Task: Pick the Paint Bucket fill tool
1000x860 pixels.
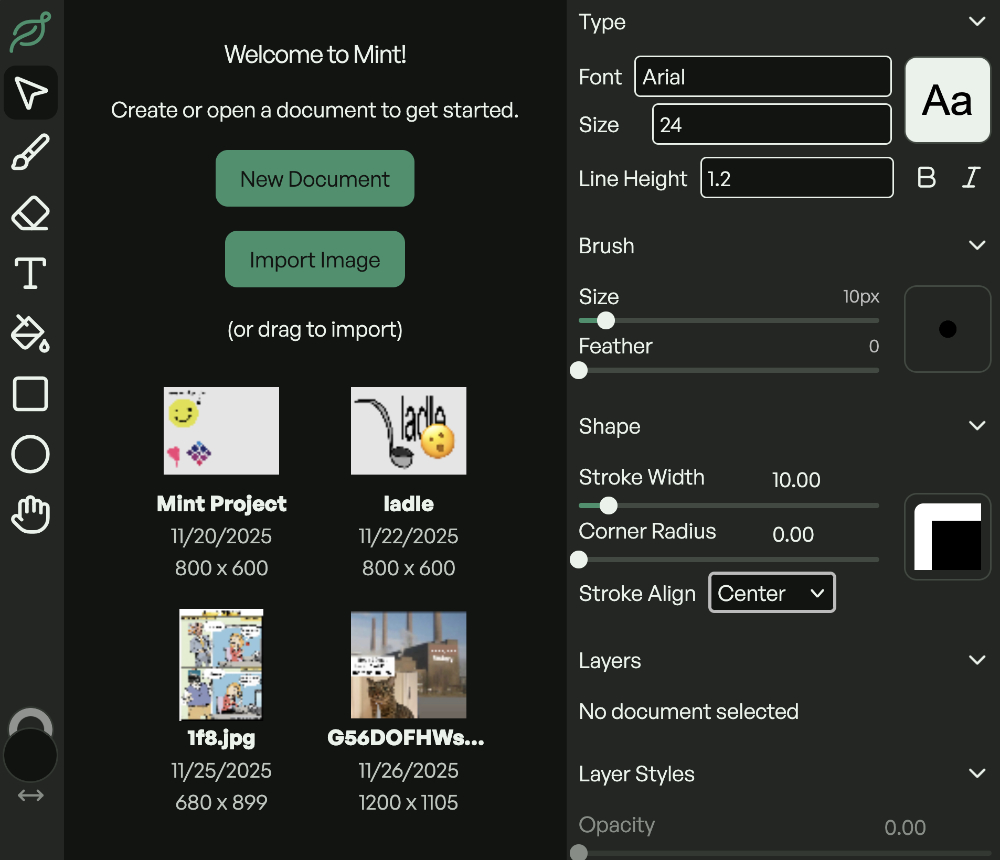Action: tap(30, 333)
